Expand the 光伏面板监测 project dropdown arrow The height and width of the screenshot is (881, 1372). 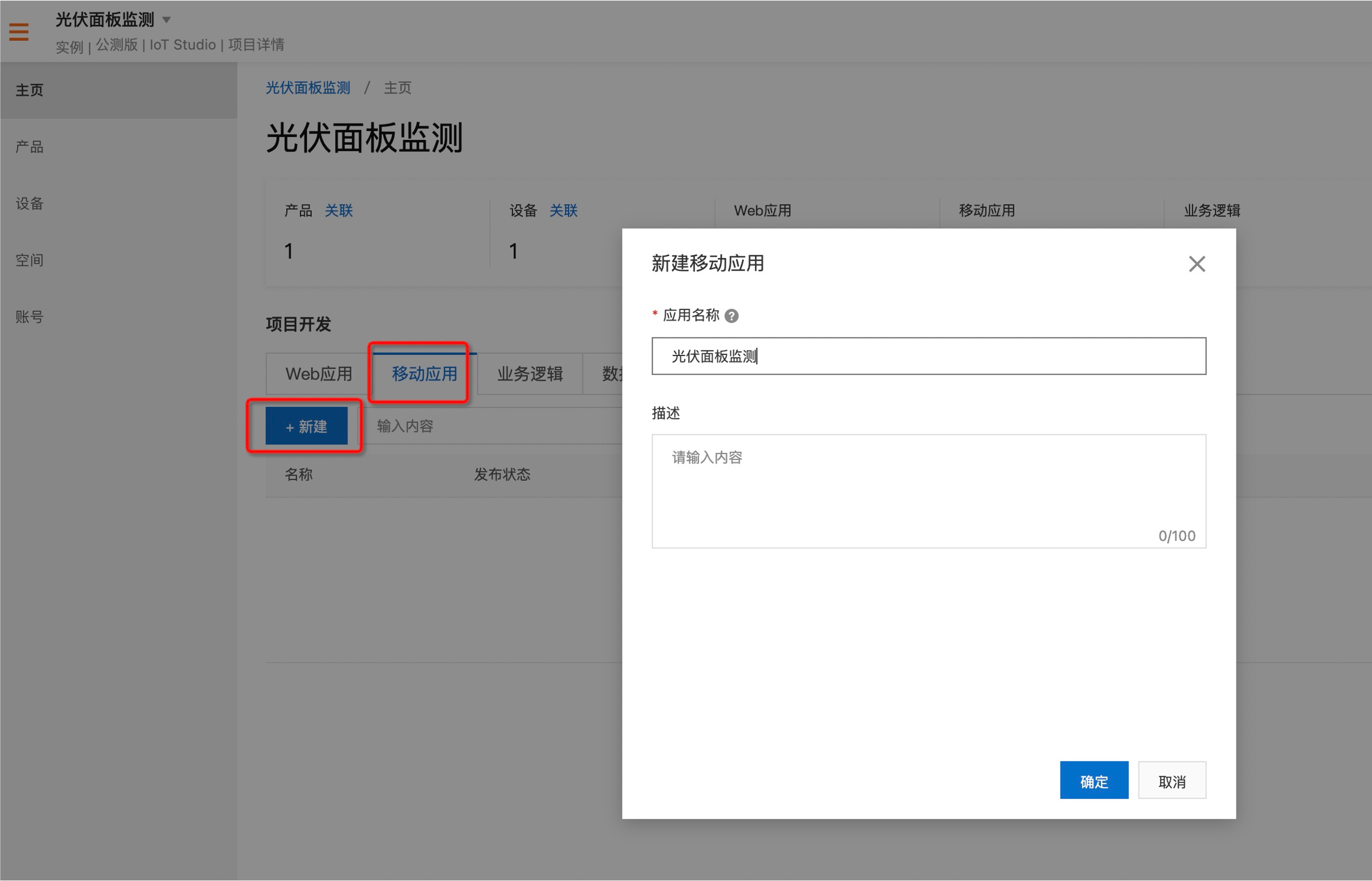coord(167,20)
